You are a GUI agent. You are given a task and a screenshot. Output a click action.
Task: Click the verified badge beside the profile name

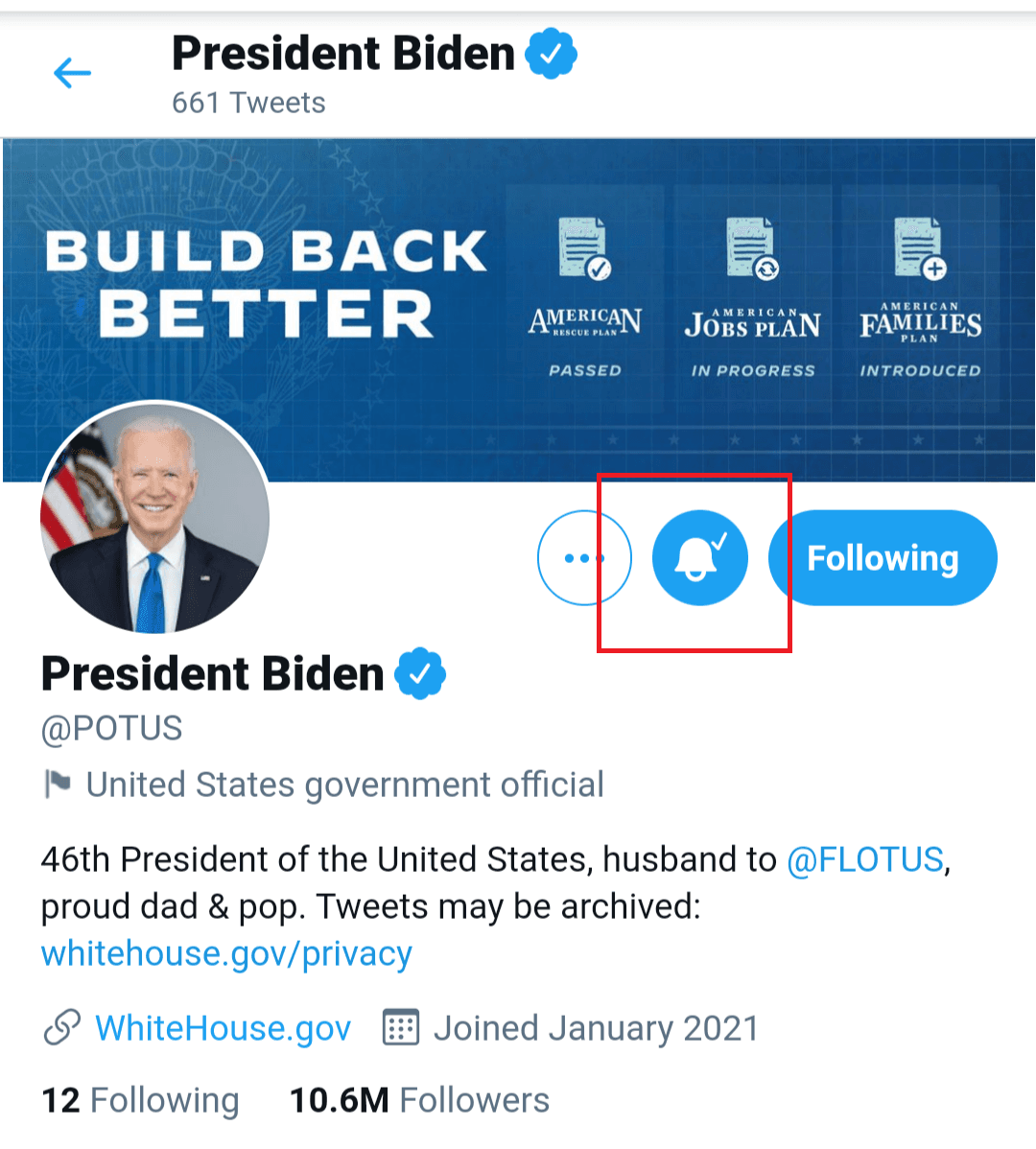pos(420,673)
